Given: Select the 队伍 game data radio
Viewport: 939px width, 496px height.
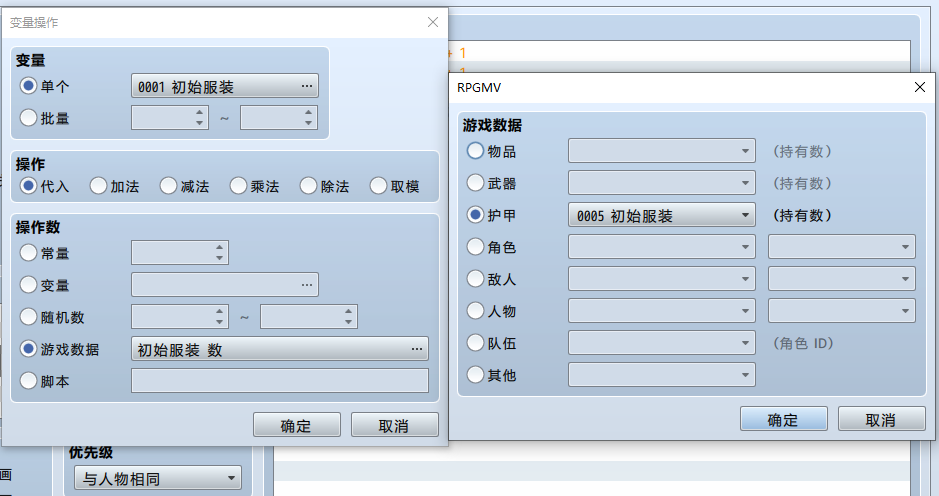Looking at the screenshot, I should pyautogui.click(x=475, y=343).
